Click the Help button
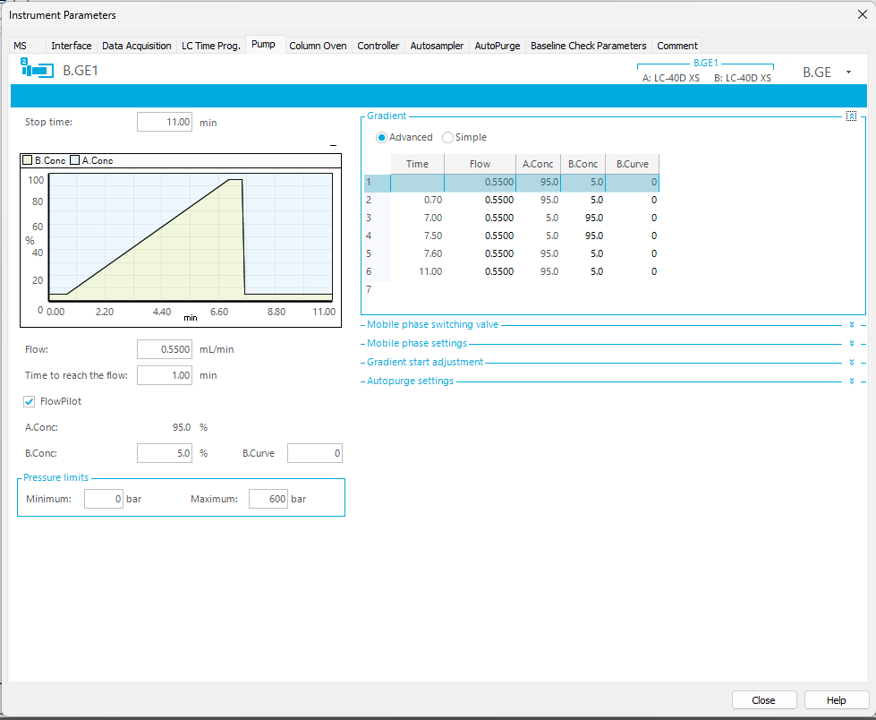The image size is (876, 720). pos(836,700)
